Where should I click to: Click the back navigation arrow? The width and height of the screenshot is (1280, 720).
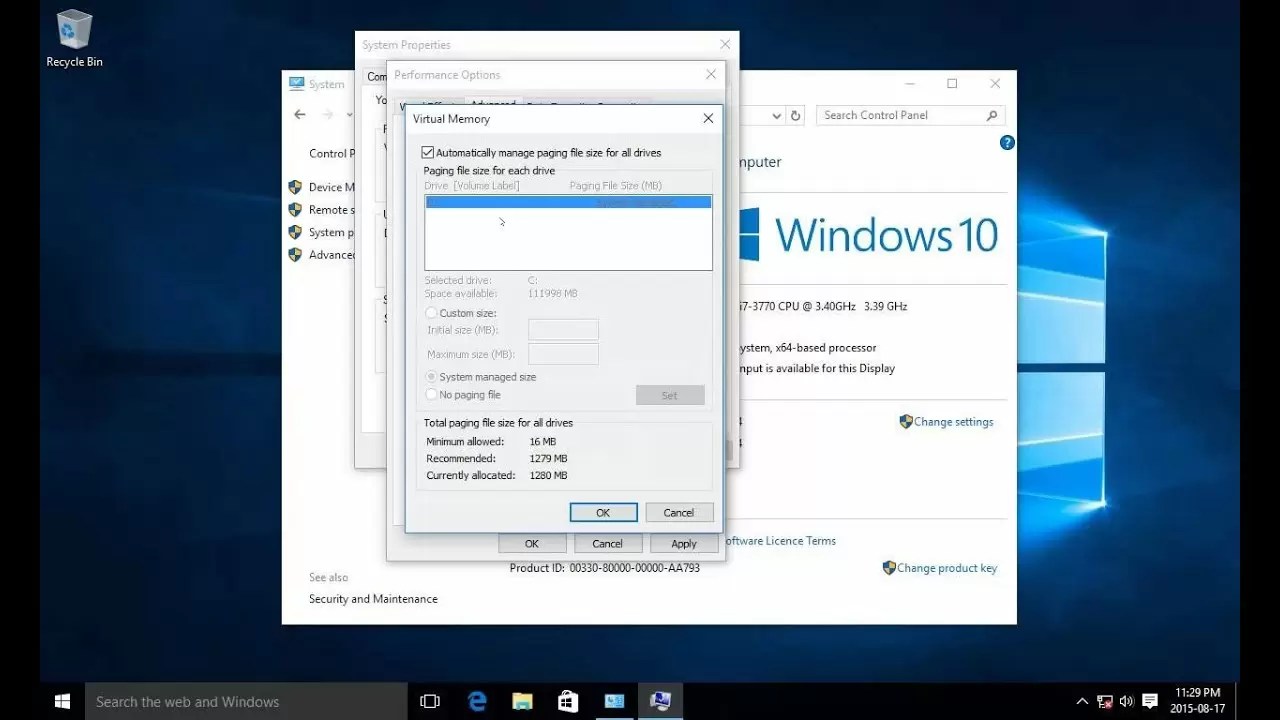point(299,115)
